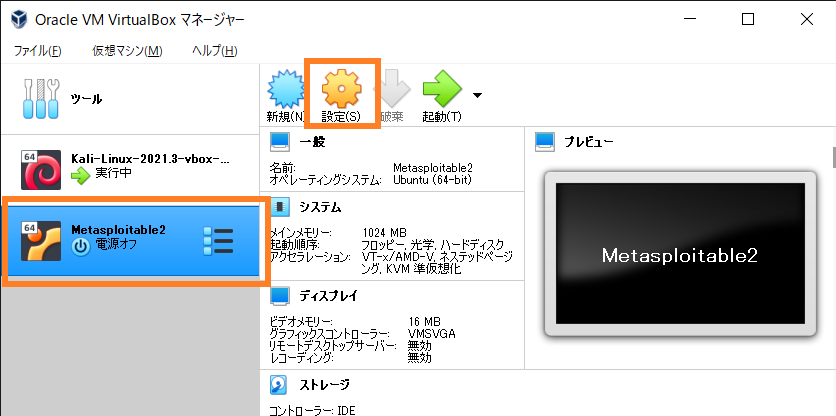Open the Machine (仮想マシン) menu

(127, 51)
